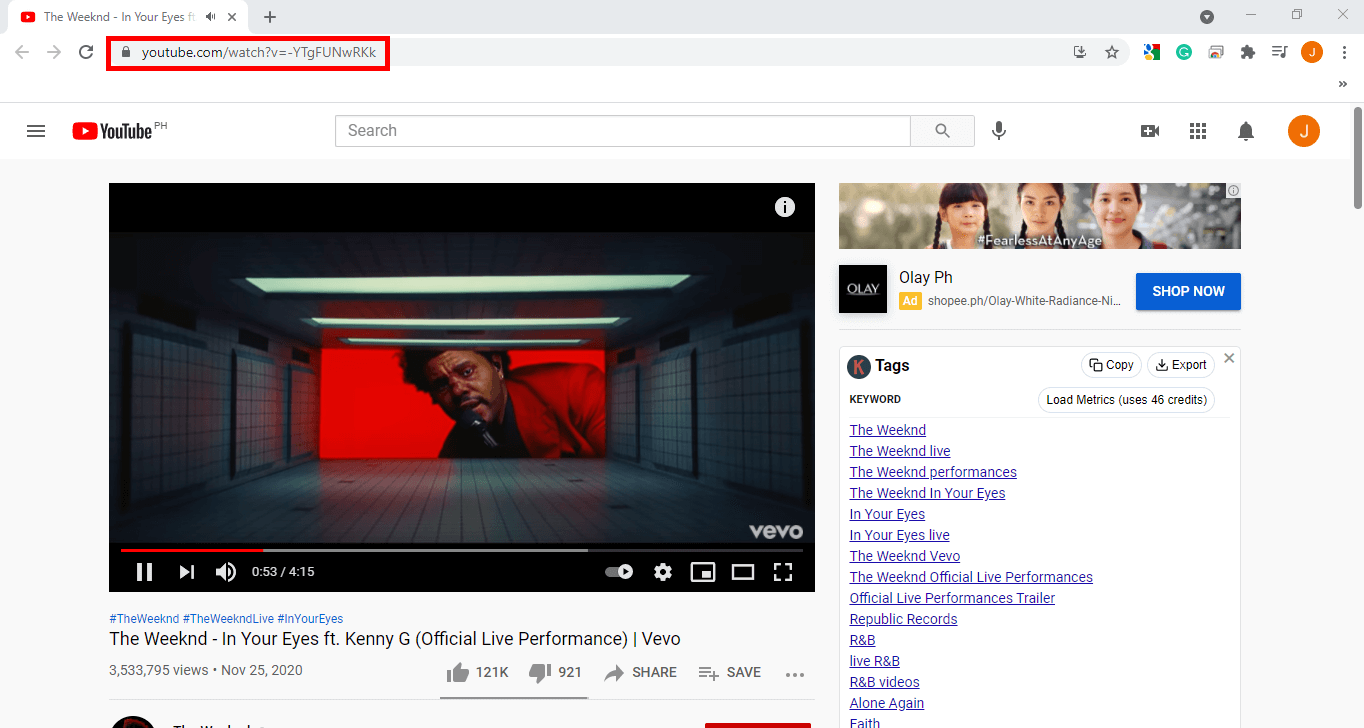Click the search magnifier button
This screenshot has height=728, width=1364.
point(942,131)
